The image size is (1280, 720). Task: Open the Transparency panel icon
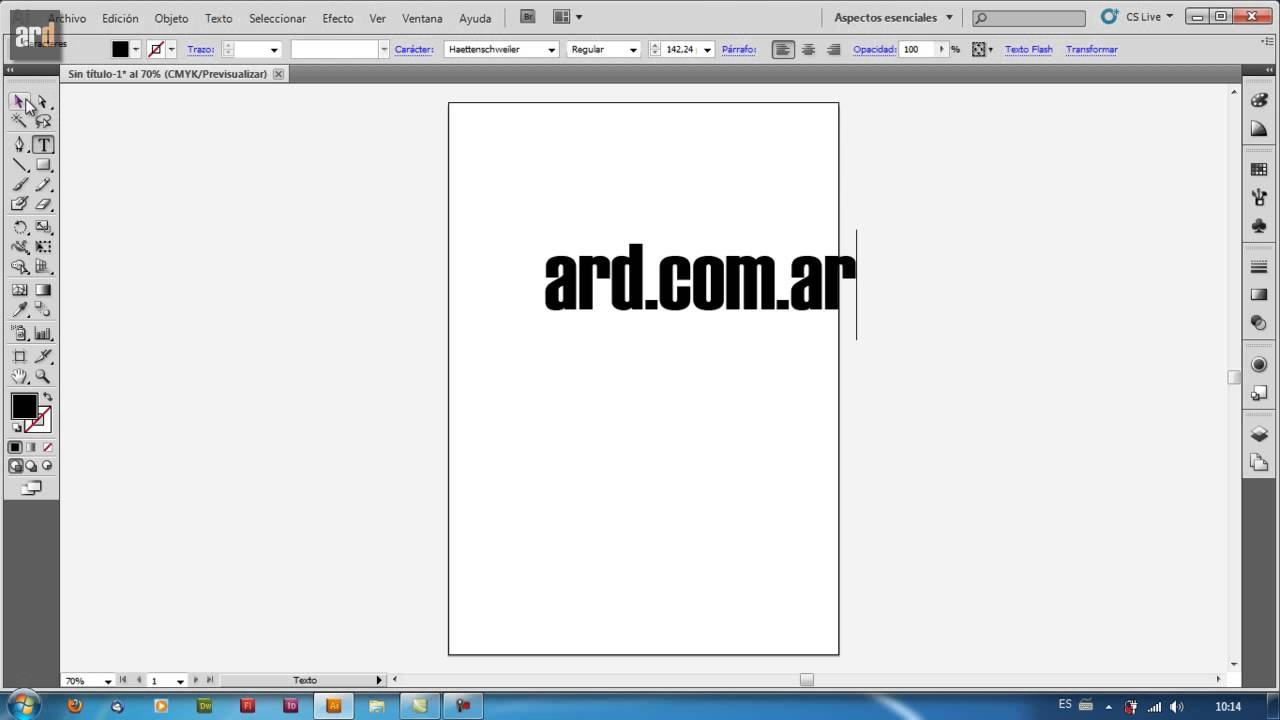(x=1259, y=323)
